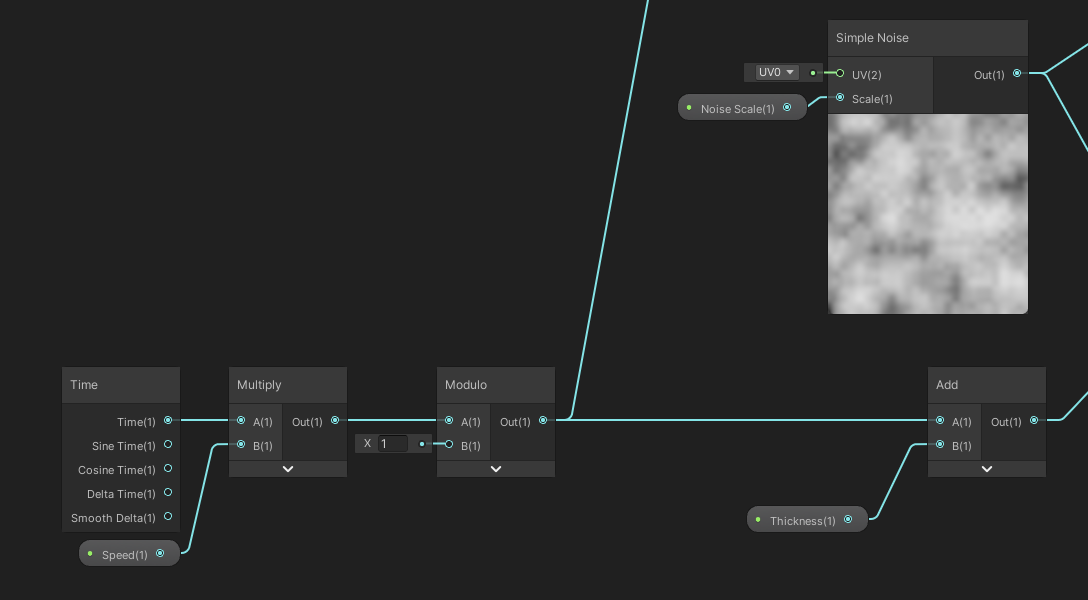Click the Sine Time(1) output port
The image size is (1088, 600).
click(x=168, y=445)
